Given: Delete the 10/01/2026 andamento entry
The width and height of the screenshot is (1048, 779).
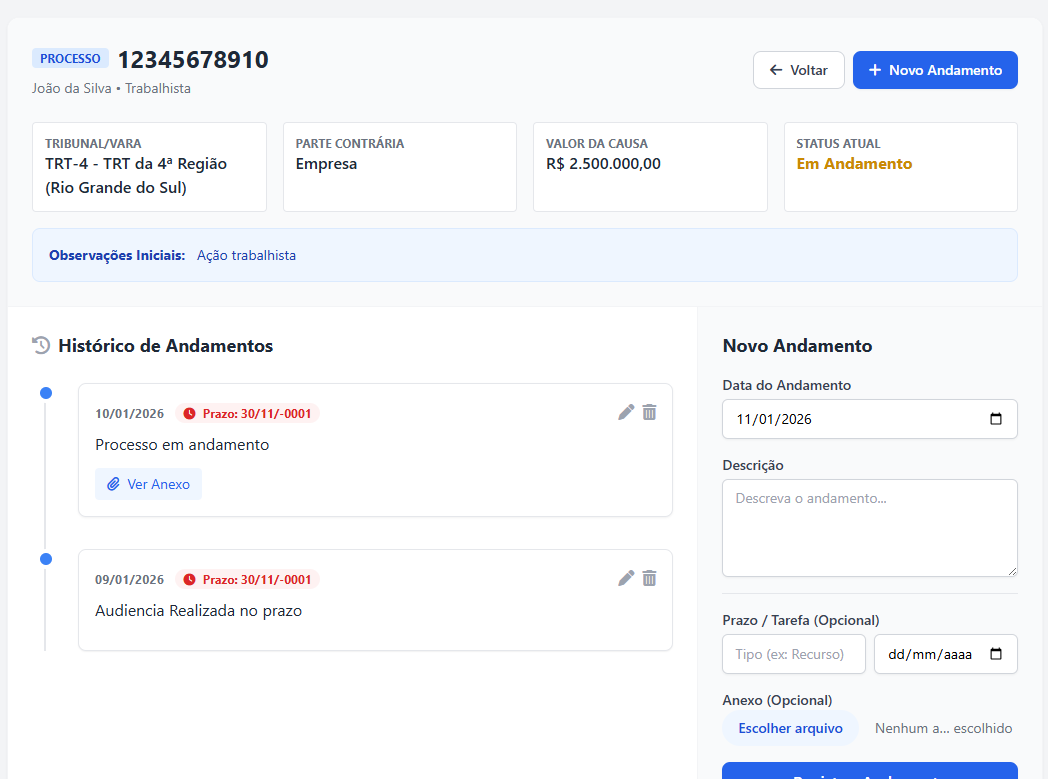Looking at the screenshot, I should coord(649,412).
